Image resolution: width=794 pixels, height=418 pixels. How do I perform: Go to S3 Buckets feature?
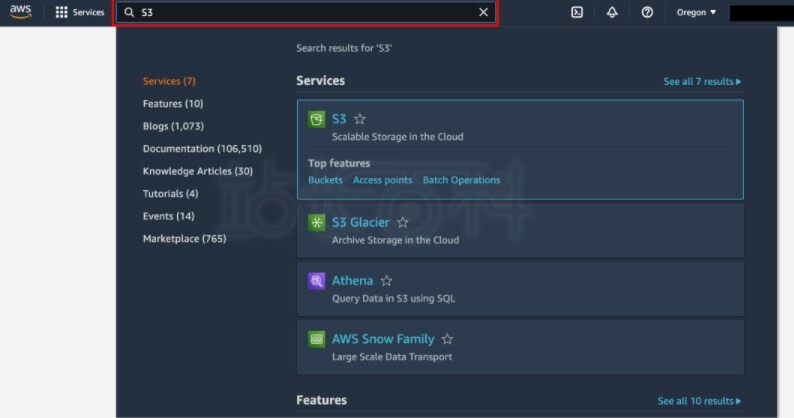point(325,180)
